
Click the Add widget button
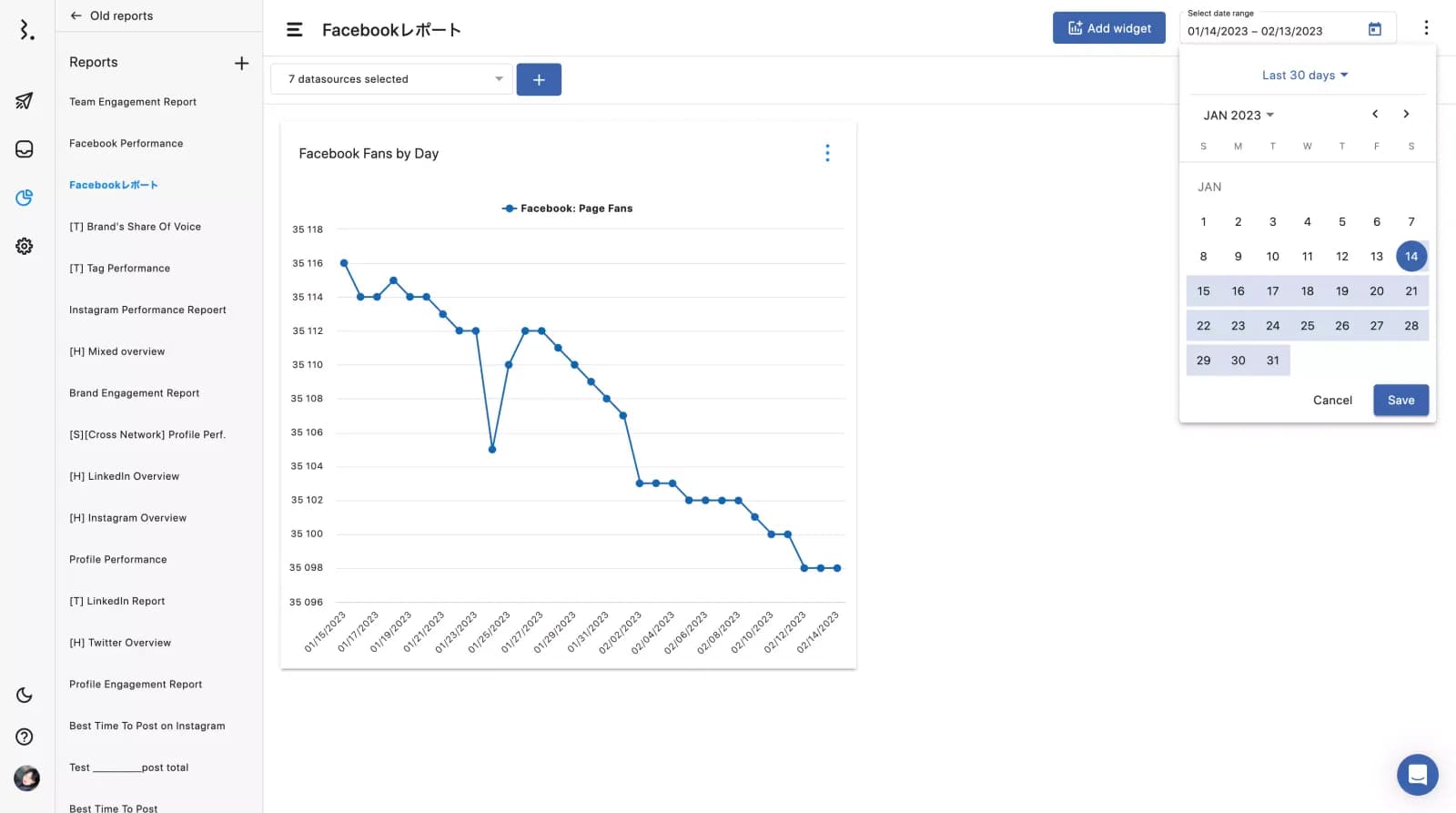pos(1108,28)
